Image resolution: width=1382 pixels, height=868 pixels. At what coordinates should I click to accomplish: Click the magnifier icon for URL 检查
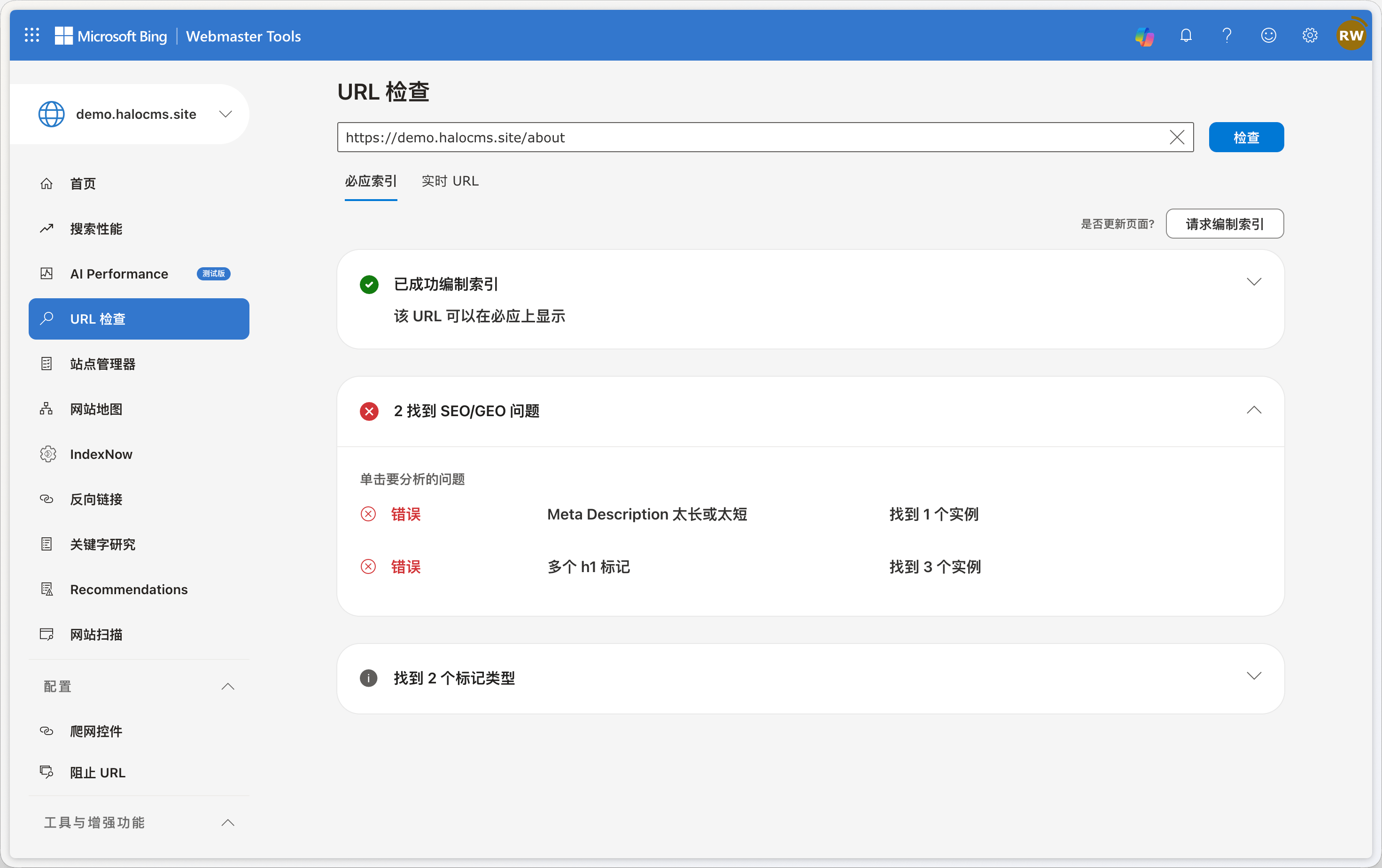(47, 318)
